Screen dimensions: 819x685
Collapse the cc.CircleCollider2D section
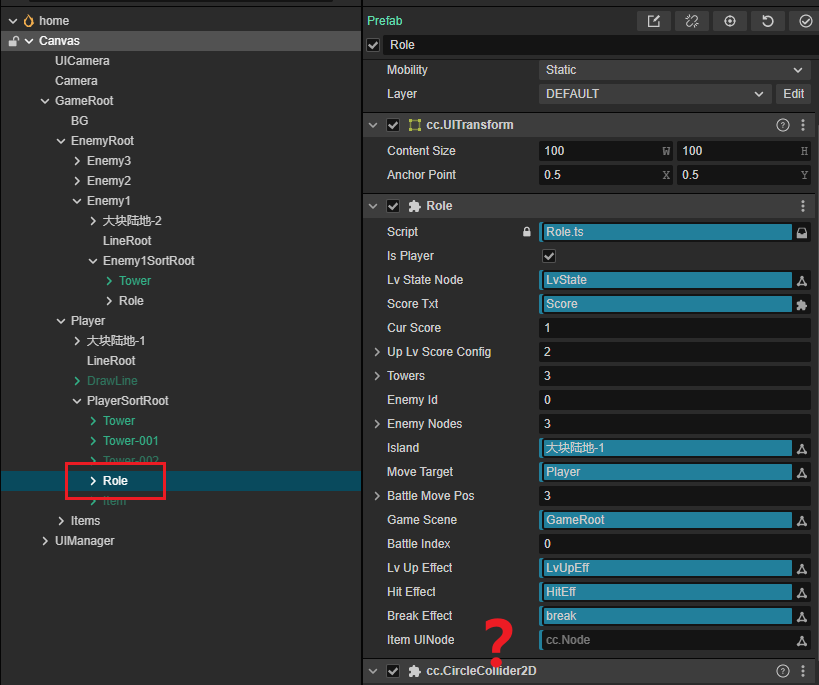tap(373, 671)
